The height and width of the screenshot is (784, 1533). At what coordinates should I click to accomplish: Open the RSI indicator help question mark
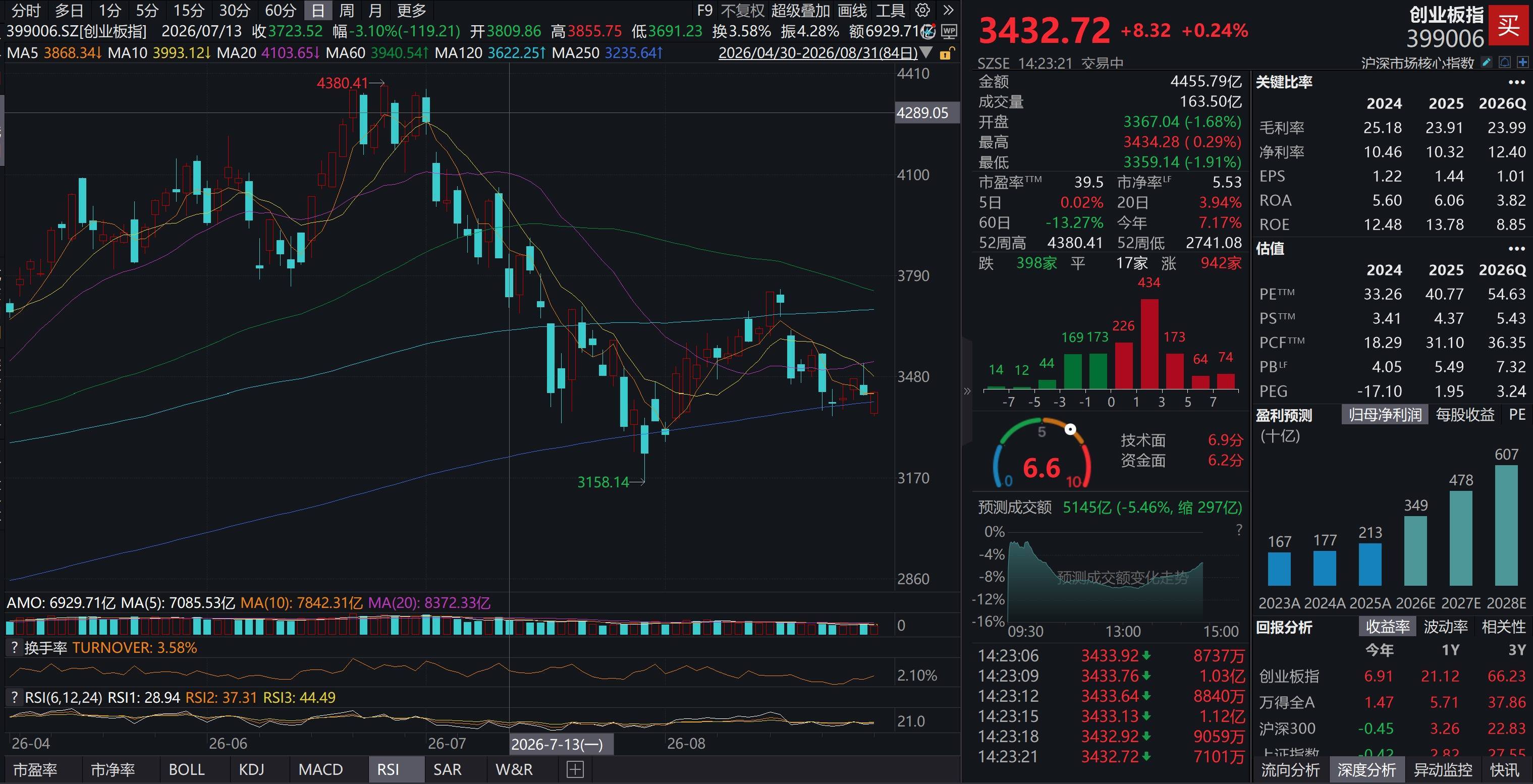[x=14, y=697]
